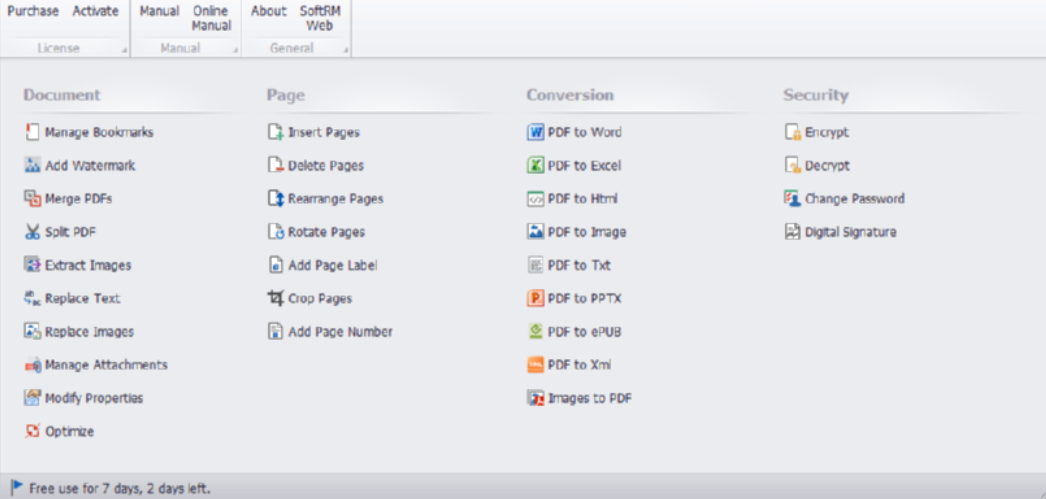Click the PDF to PPTX icon
The width and height of the screenshot is (1046, 499).
535,298
